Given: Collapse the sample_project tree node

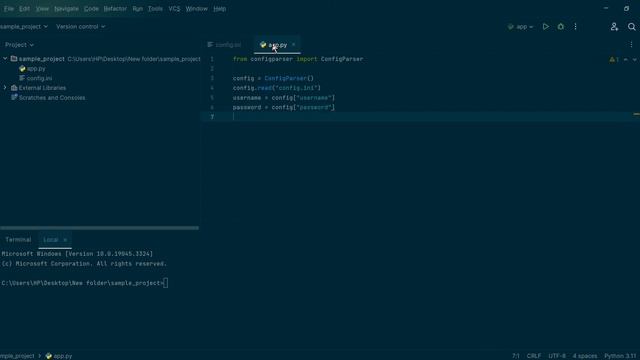Looking at the screenshot, I should tap(5, 59).
